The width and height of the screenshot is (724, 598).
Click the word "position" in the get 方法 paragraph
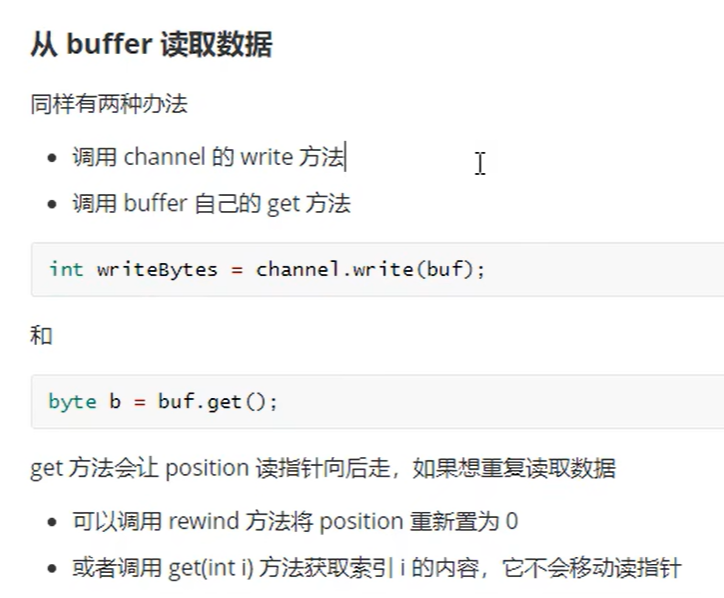201,468
